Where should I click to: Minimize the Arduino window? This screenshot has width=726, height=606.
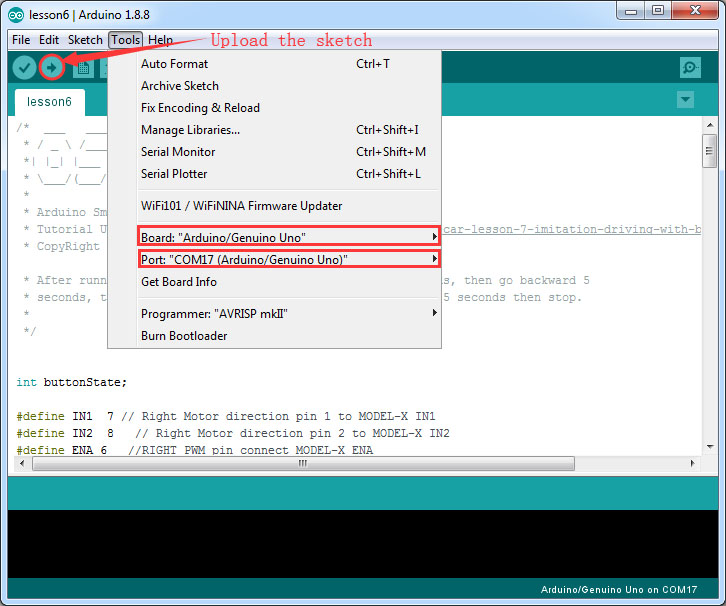point(631,11)
